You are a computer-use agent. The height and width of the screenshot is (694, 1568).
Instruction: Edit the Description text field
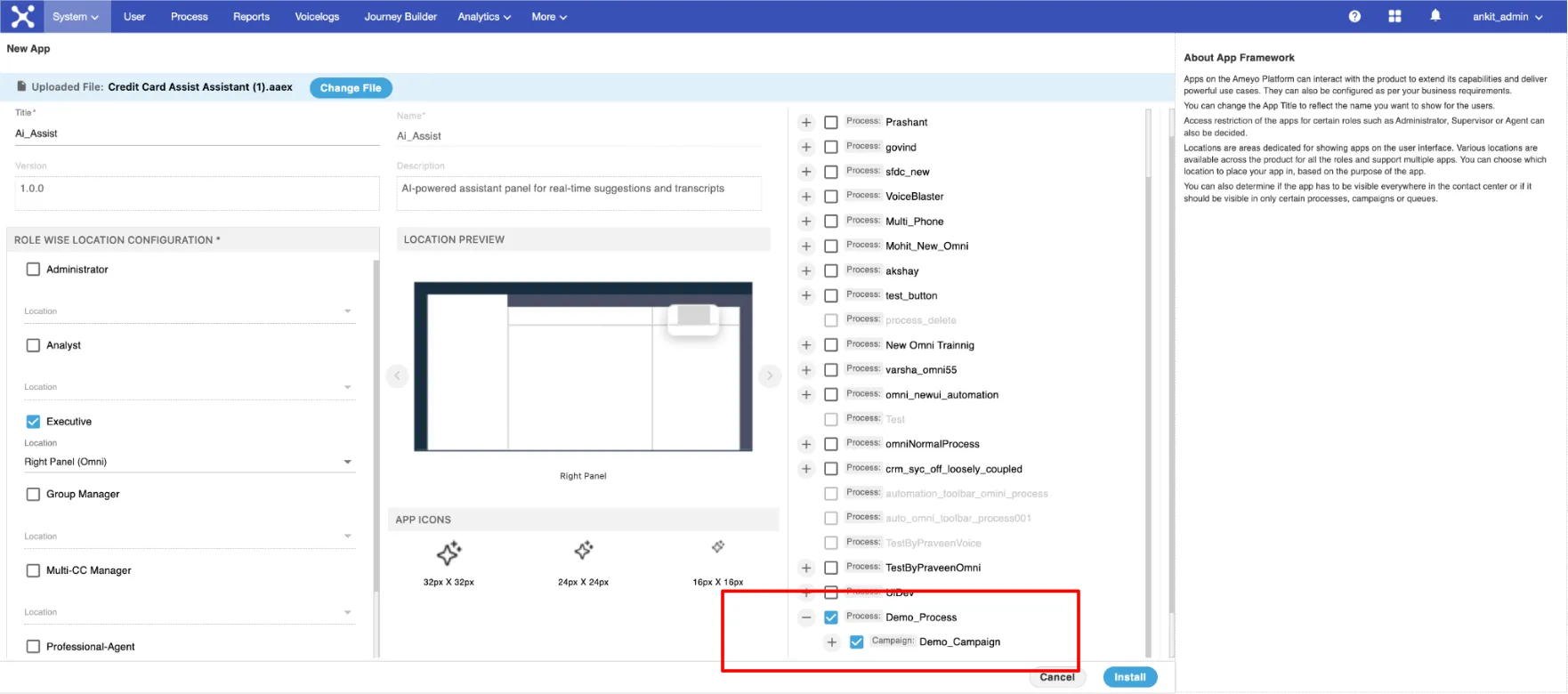pos(578,193)
